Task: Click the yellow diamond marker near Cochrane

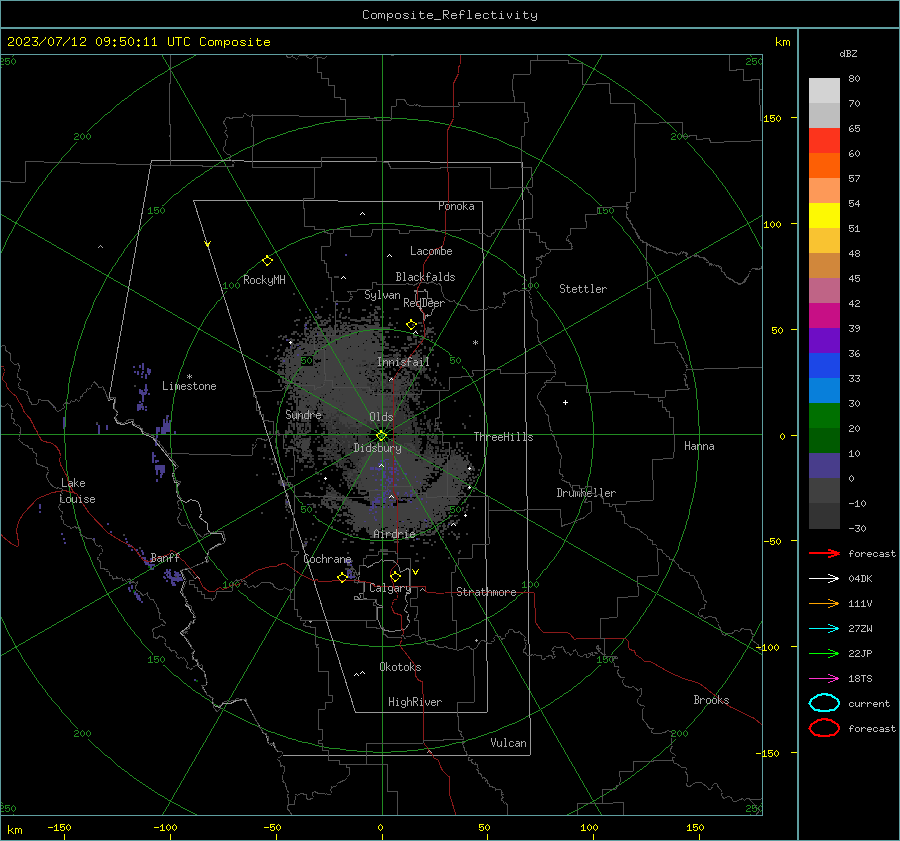Action: click(342, 578)
